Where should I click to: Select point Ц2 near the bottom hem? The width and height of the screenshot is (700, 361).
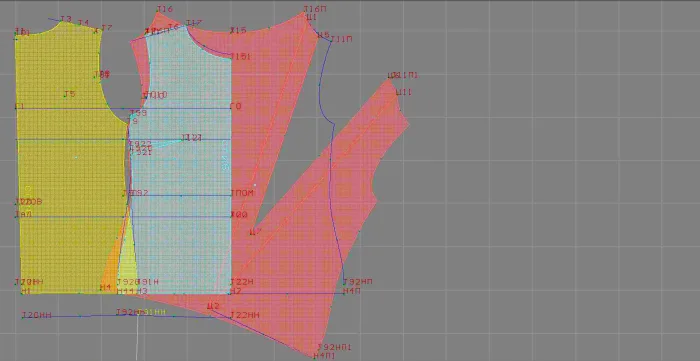pos(213,306)
